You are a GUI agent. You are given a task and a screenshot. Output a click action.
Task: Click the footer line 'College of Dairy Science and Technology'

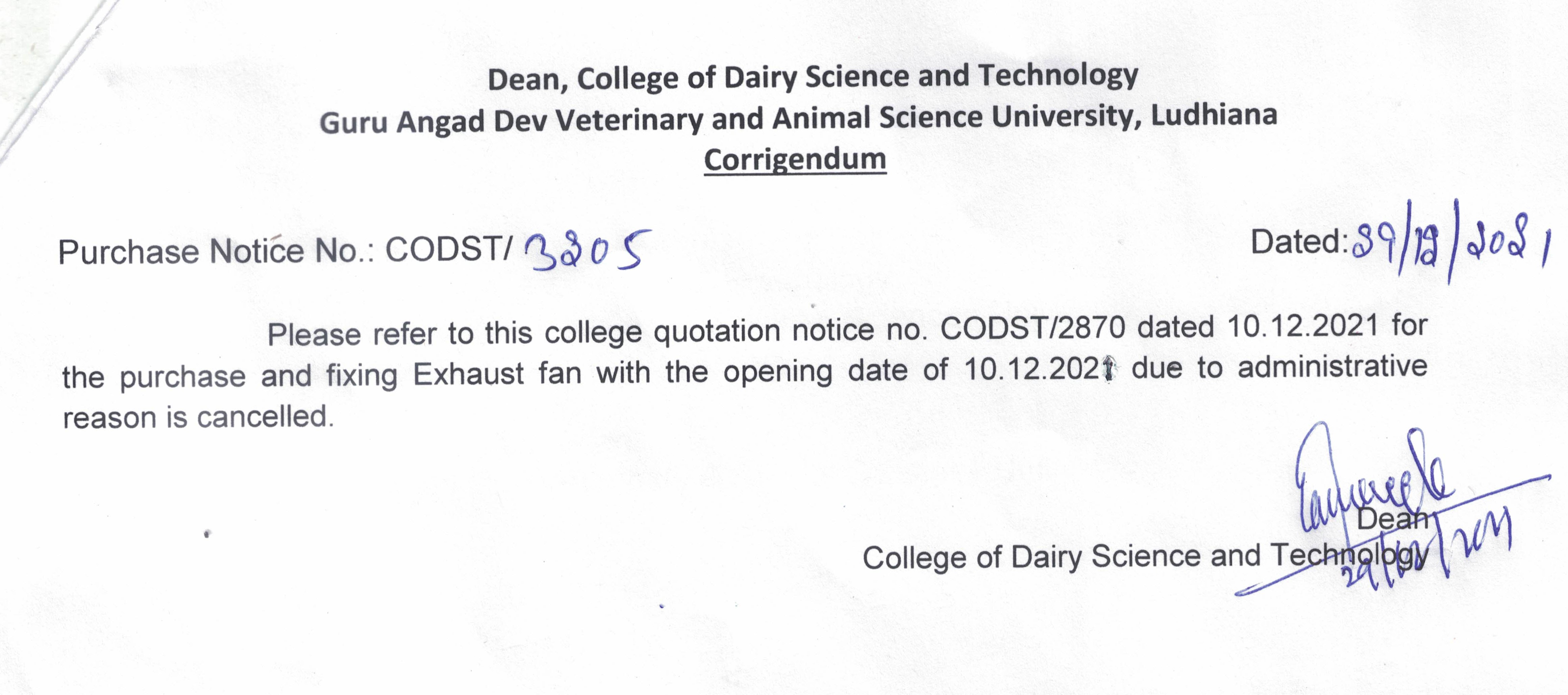(1144, 556)
